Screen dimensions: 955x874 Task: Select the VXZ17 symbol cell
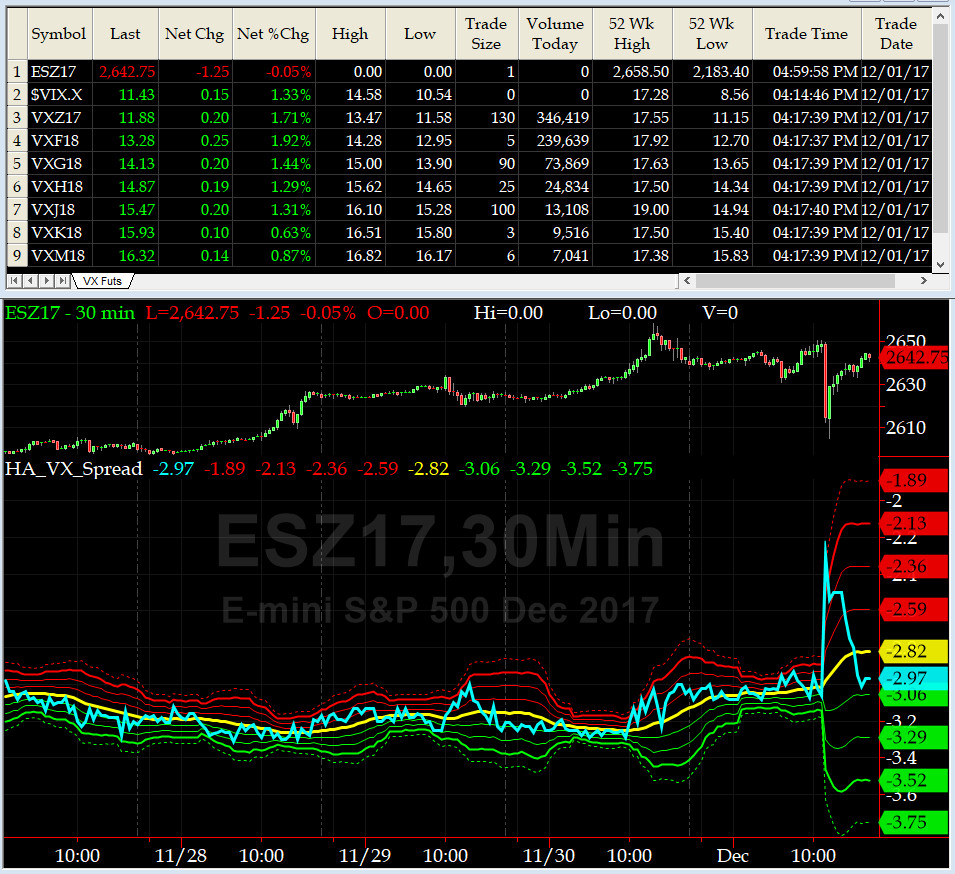coord(60,118)
